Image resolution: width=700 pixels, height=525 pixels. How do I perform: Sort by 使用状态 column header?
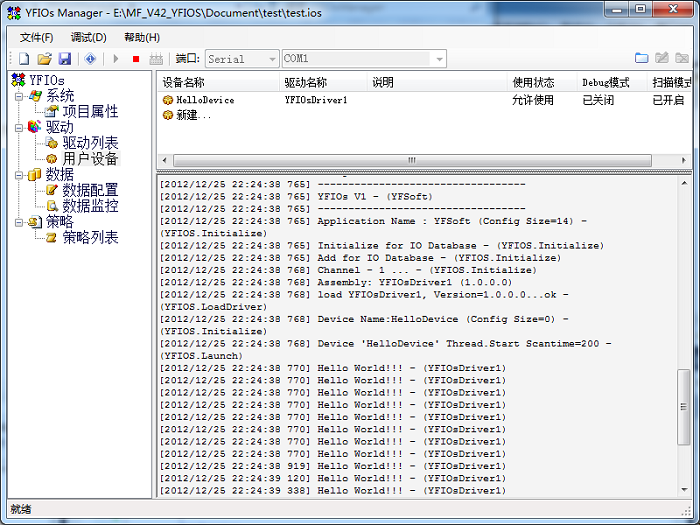(542, 83)
